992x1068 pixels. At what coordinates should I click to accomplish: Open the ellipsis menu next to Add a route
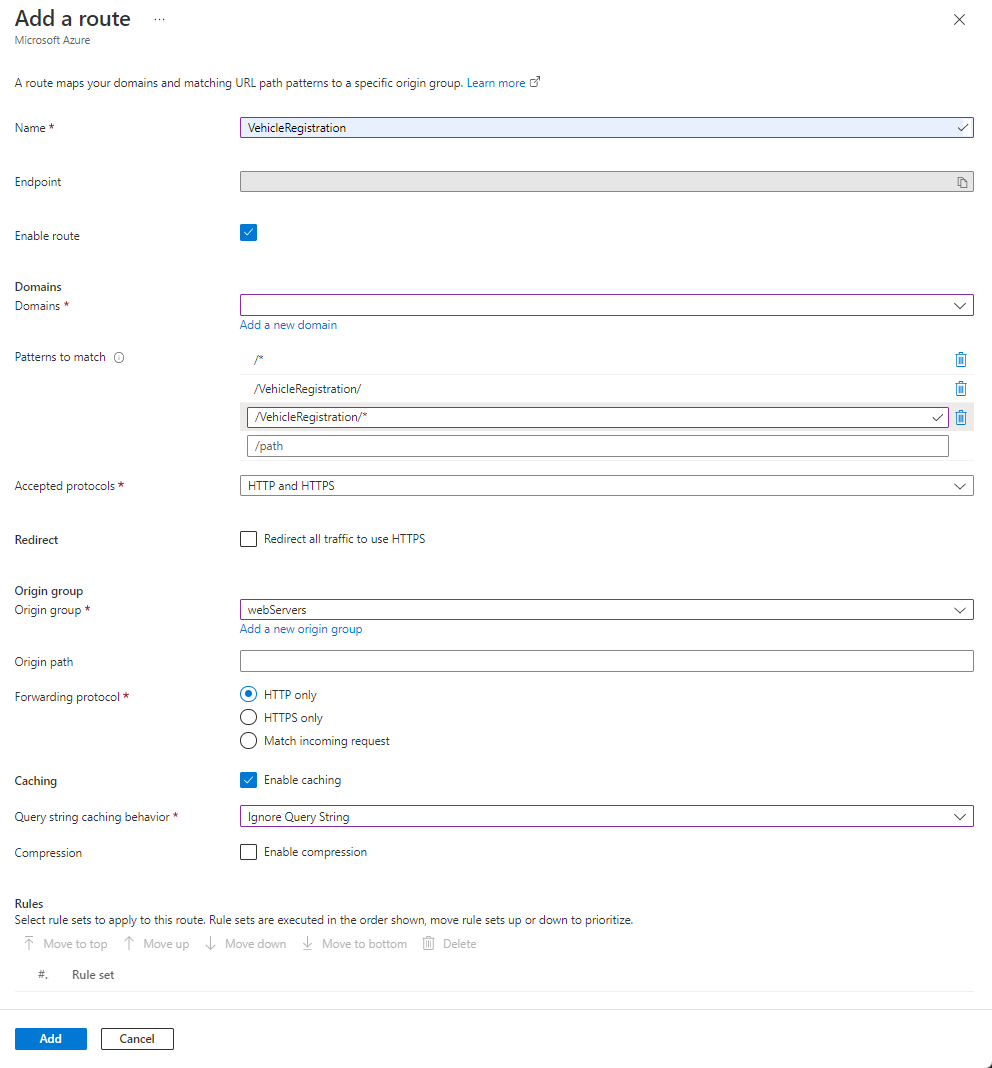(159, 19)
